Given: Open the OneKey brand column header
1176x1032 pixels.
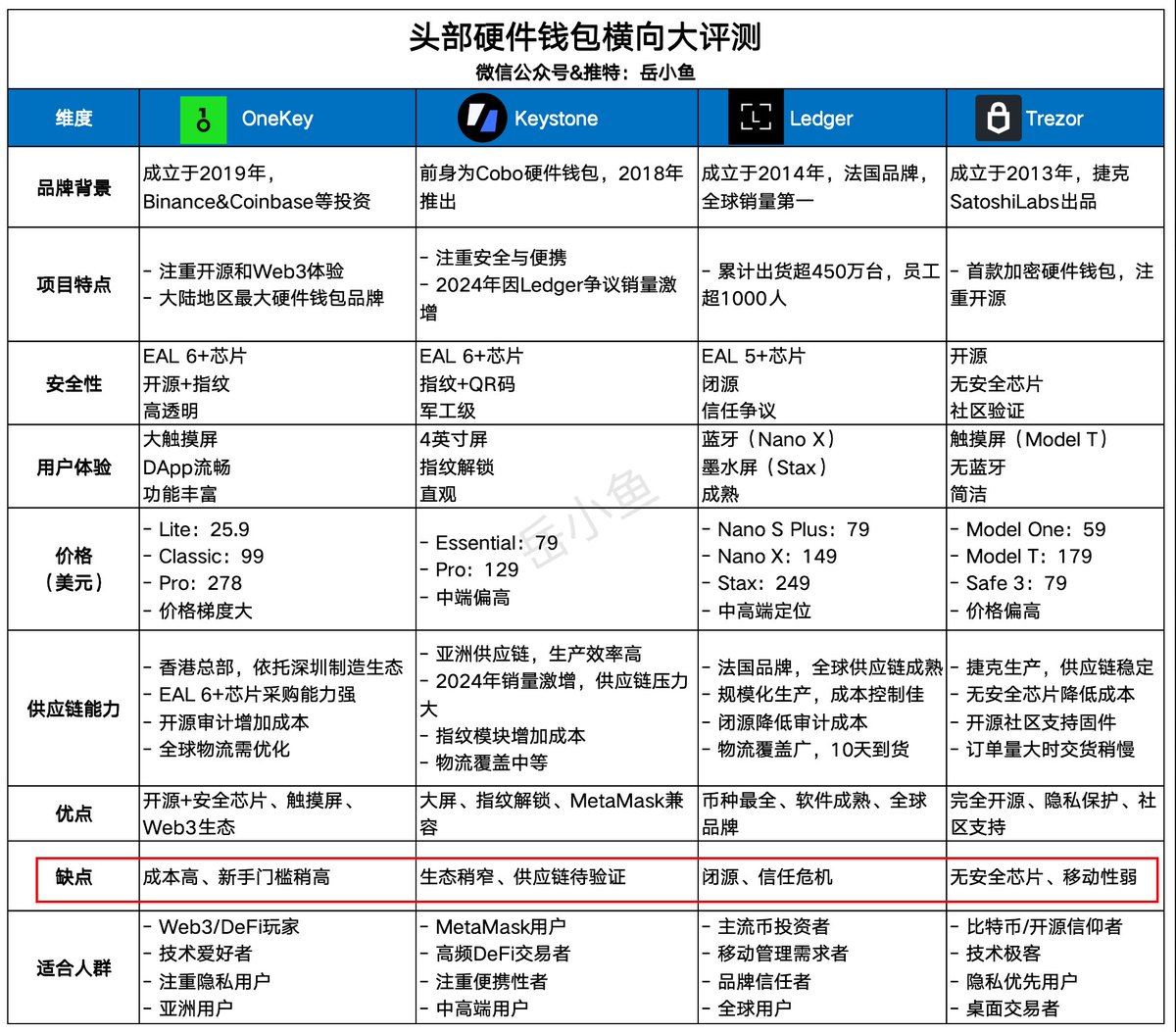Looking at the screenshot, I should [277, 118].
